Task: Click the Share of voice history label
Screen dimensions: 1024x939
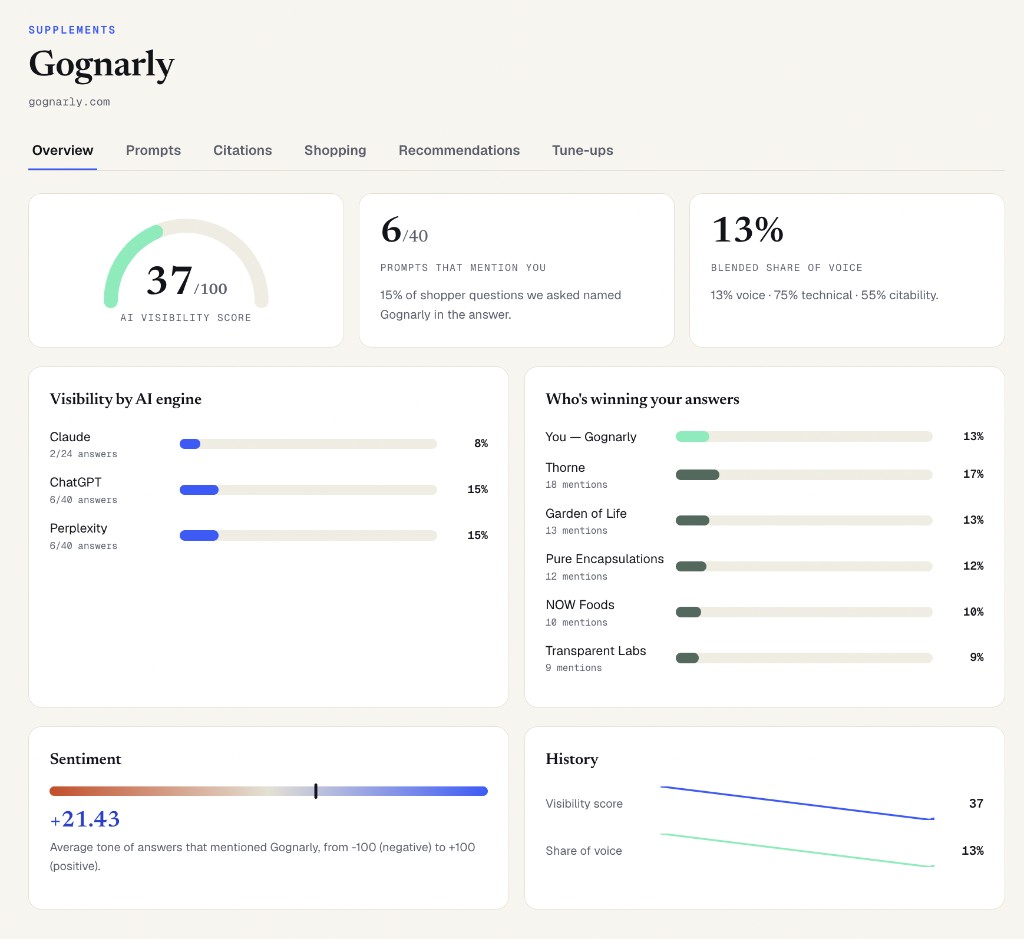Action: (x=584, y=851)
